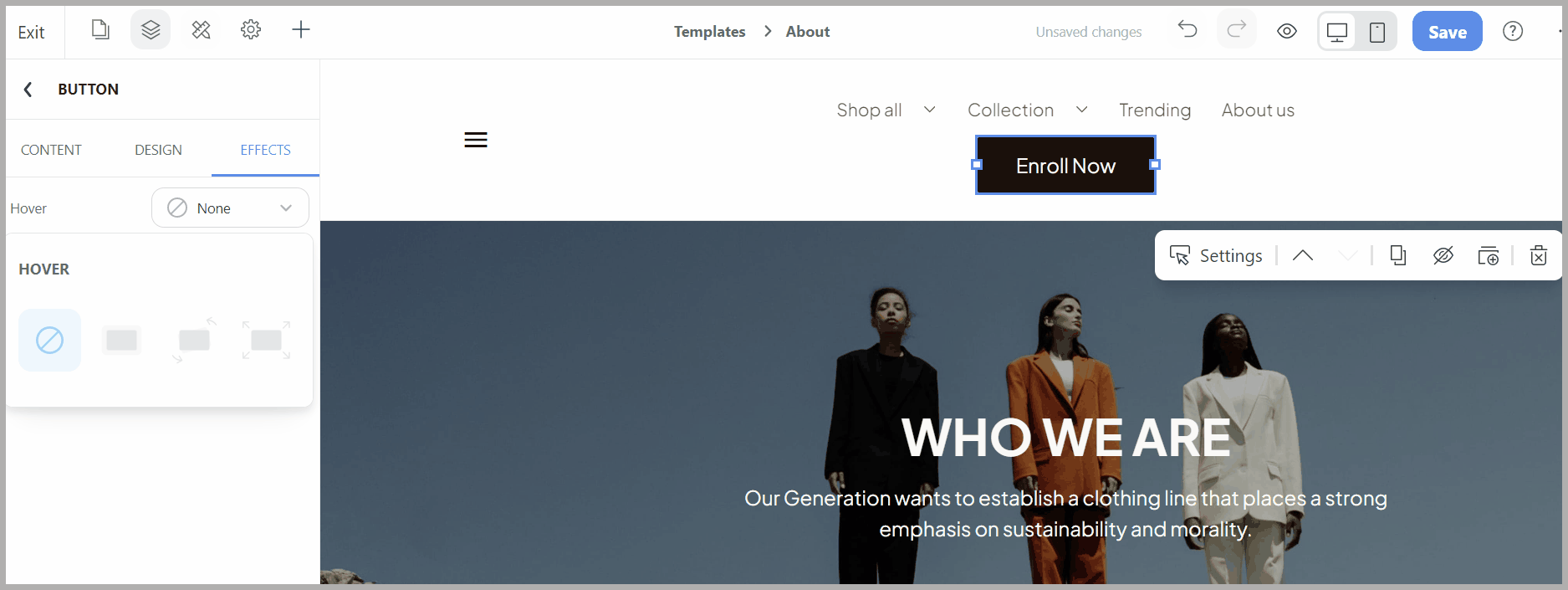1568x590 pixels.
Task: Open the Pages icon in top toolbar
Action: (100, 30)
